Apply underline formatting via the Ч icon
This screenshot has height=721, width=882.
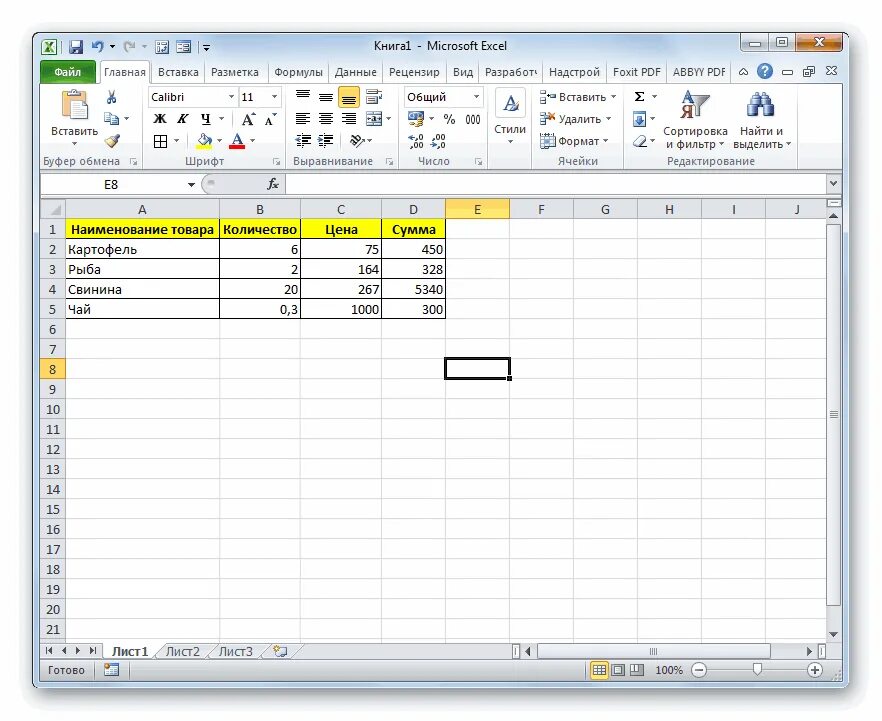[x=206, y=119]
